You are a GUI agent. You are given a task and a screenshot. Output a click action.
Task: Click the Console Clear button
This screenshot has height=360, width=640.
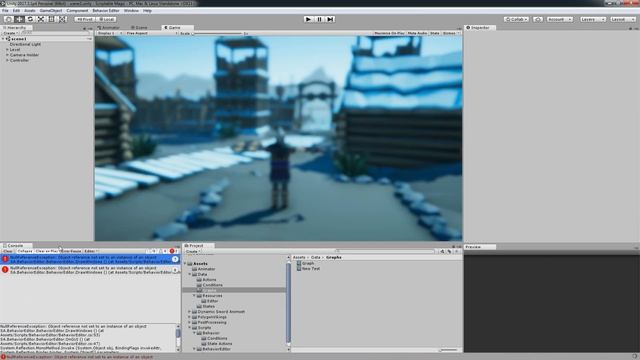click(x=8, y=251)
